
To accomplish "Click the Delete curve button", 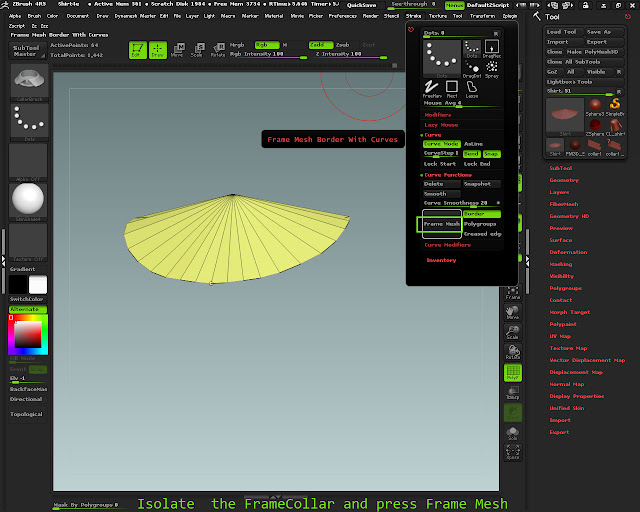I will coord(442,184).
